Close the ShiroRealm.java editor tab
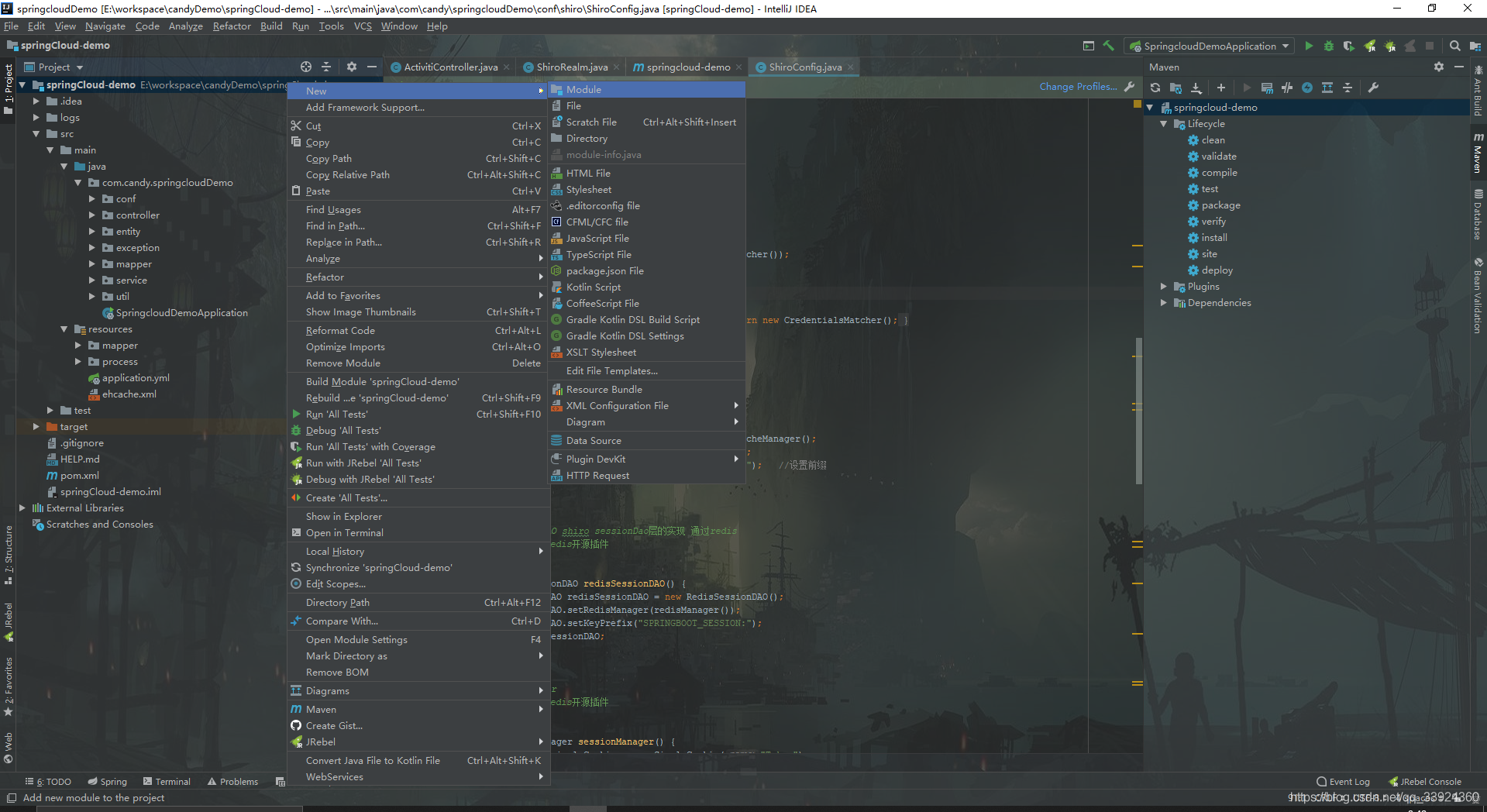 tap(617, 67)
